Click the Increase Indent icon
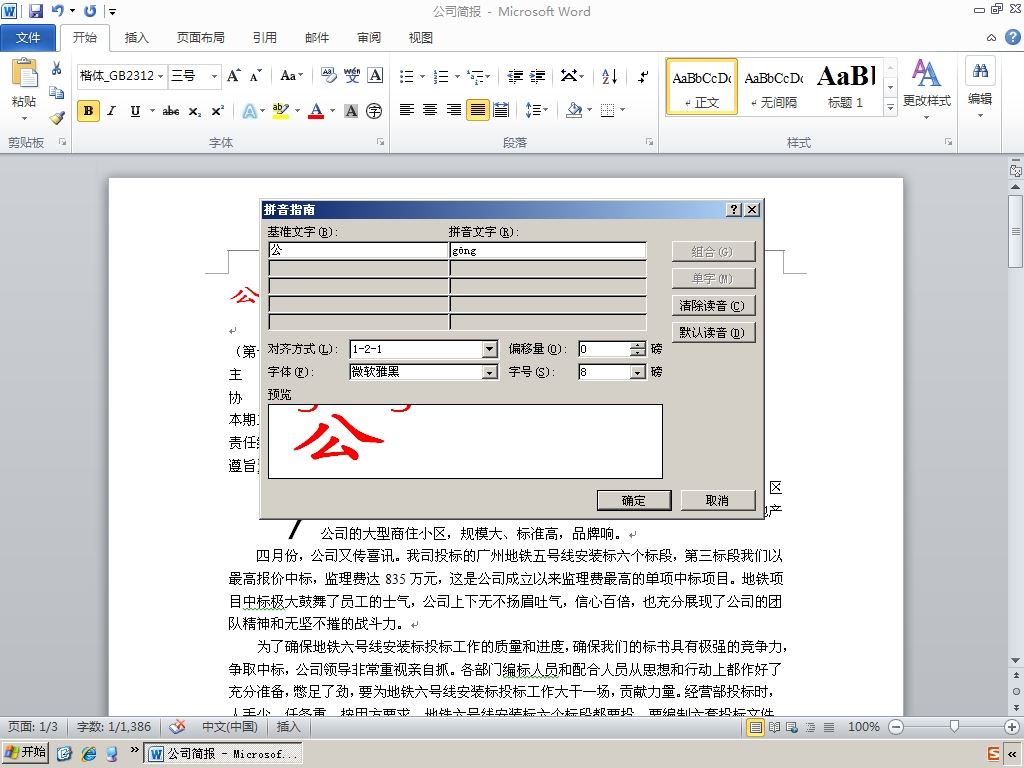1024x768 pixels. 537,76
